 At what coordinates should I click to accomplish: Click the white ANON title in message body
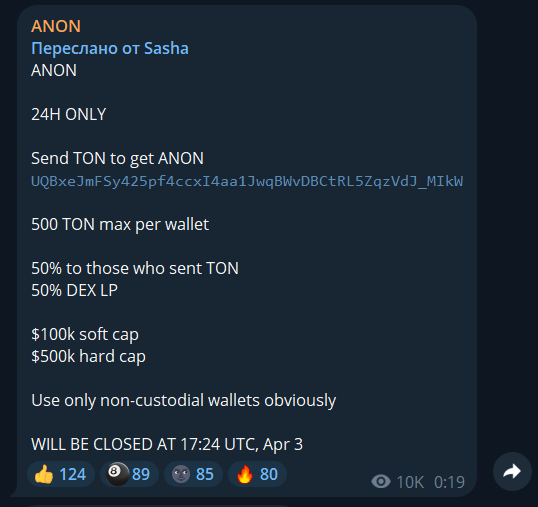coord(54,70)
